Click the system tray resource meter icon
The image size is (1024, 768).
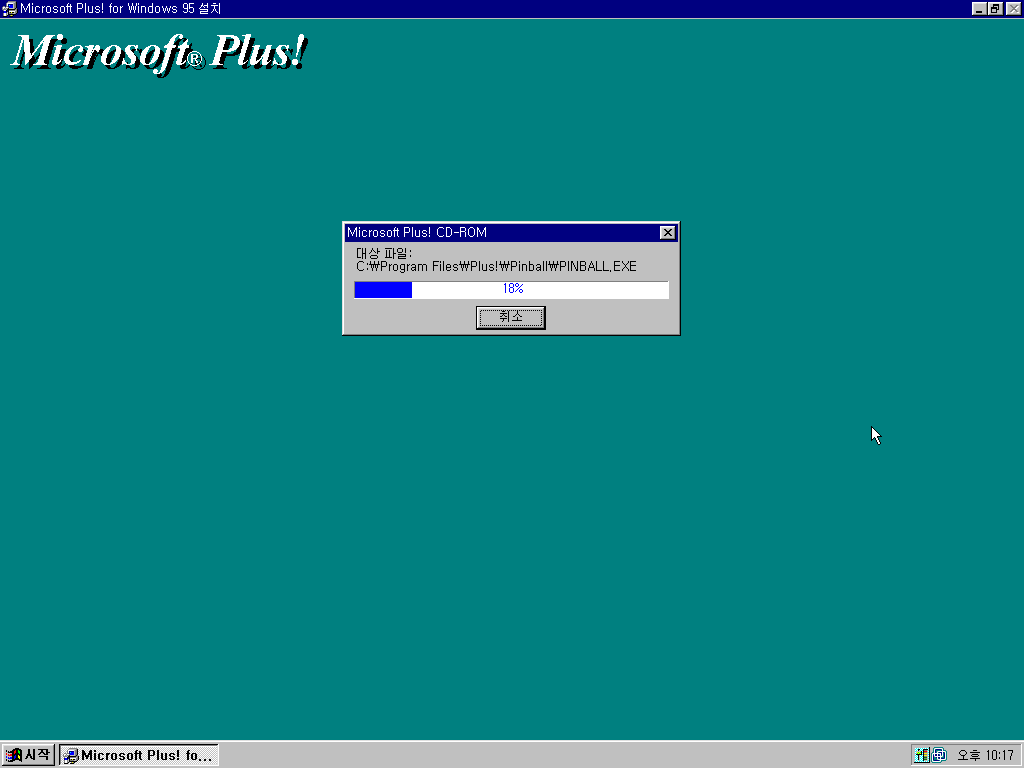pos(921,755)
